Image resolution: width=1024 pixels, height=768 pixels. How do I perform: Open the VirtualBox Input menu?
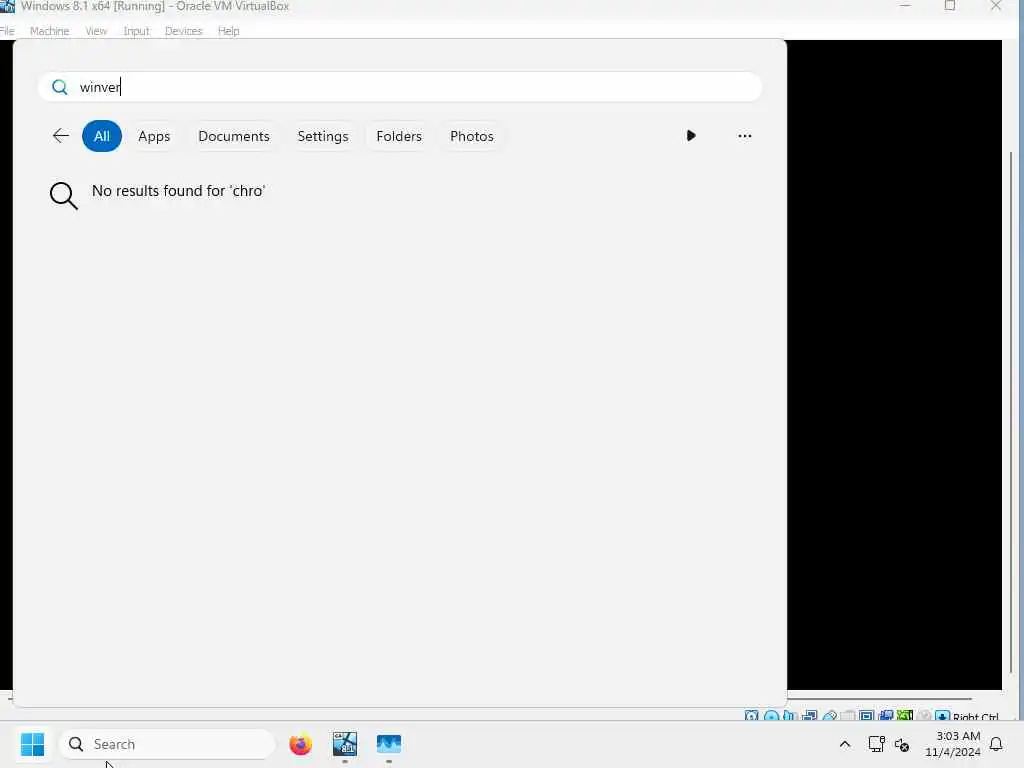coord(136,31)
